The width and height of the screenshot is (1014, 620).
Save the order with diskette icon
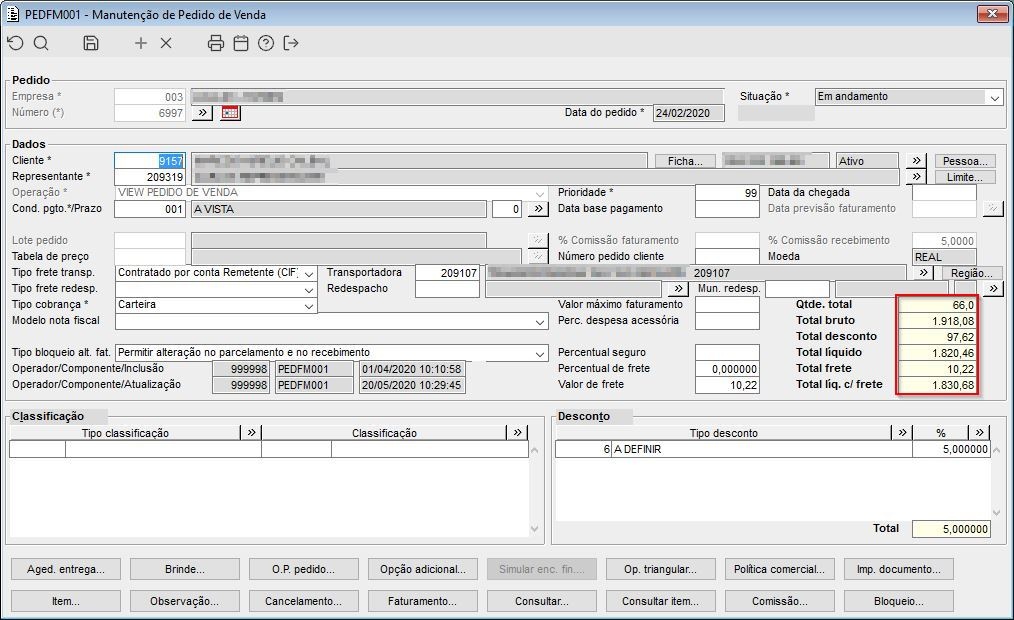coord(91,43)
